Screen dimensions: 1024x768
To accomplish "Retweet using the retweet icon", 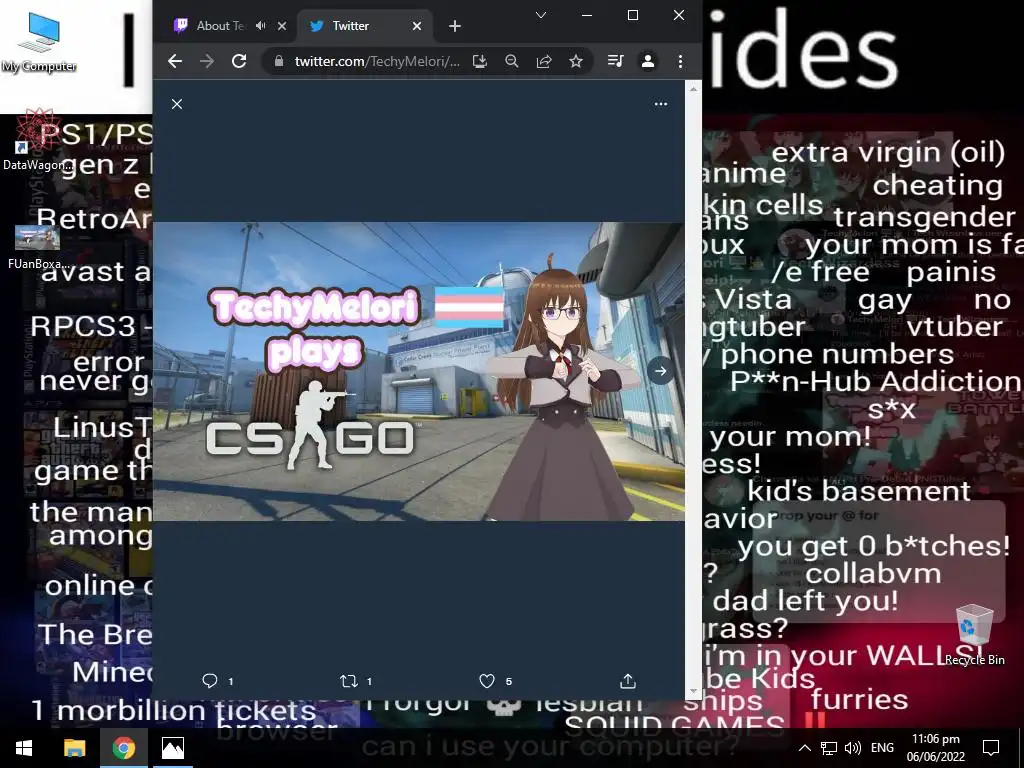I will [349, 681].
